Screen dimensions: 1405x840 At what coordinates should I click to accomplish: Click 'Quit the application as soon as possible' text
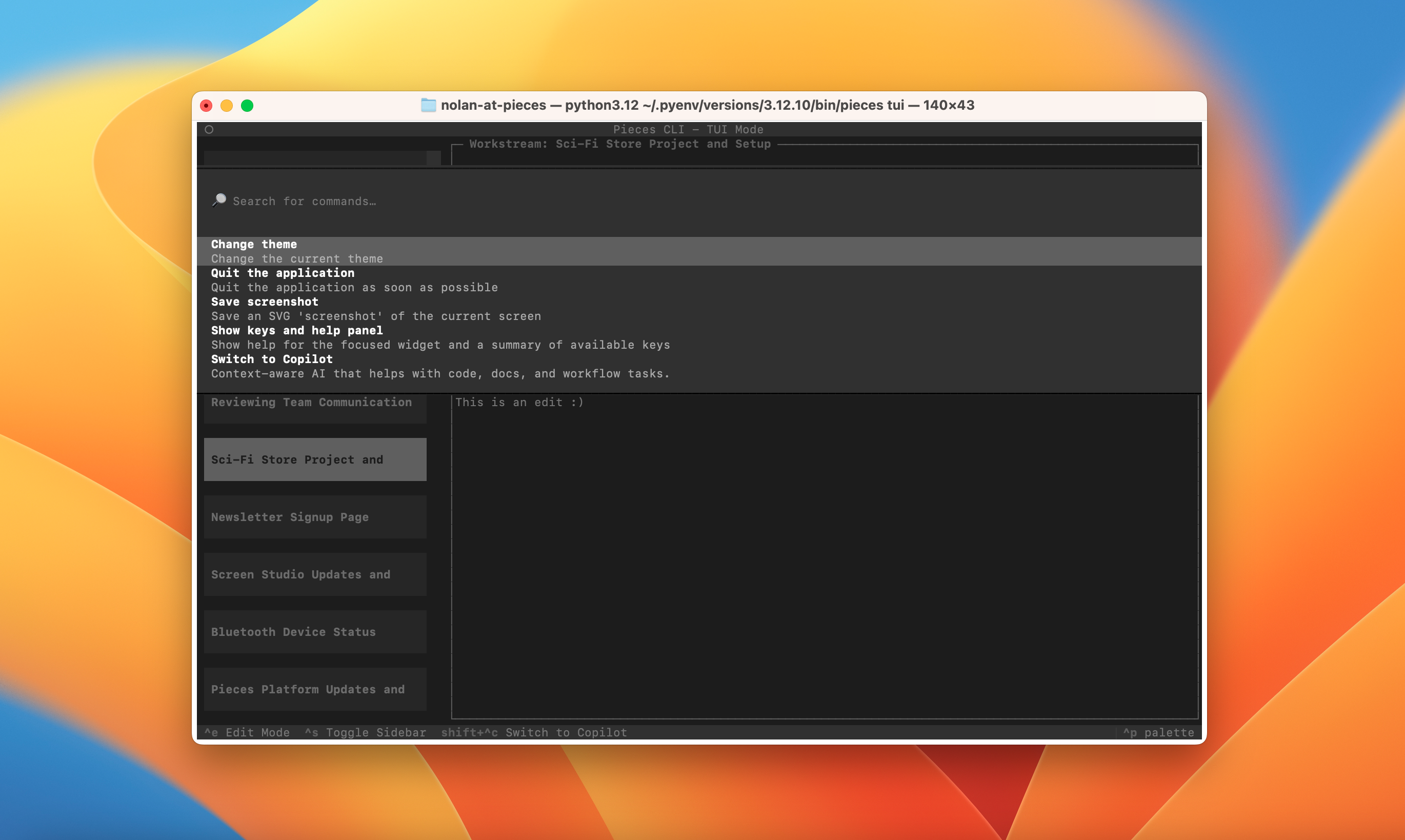[x=355, y=288]
